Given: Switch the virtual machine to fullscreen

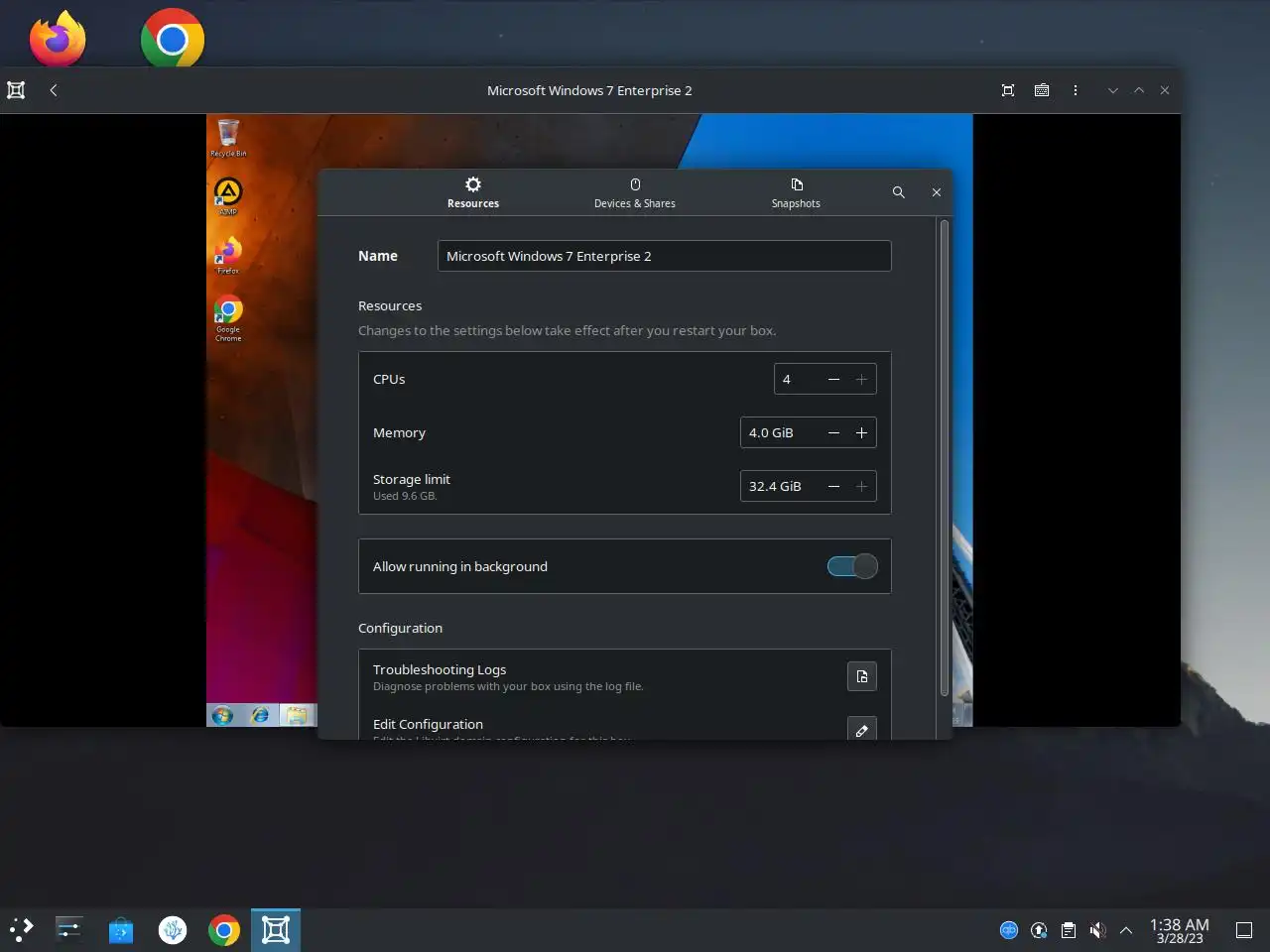Looking at the screenshot, I should [1008, 90].
